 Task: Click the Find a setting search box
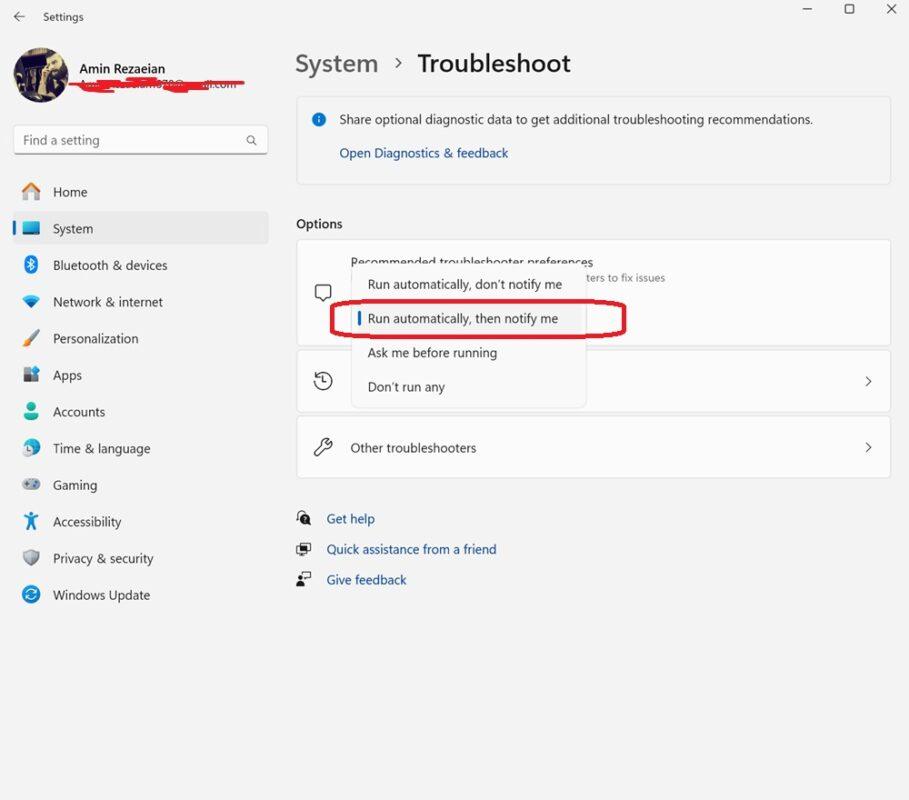click(x=130, y=141)
